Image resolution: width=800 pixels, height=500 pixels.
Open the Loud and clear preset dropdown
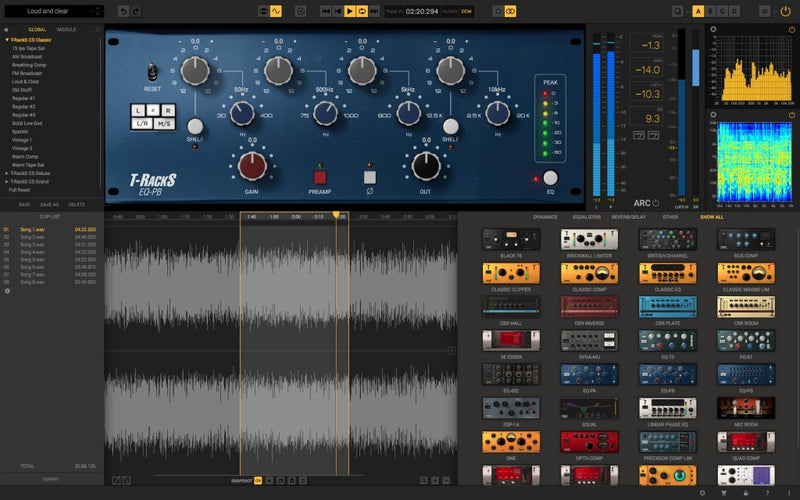(x=55, y=11)
